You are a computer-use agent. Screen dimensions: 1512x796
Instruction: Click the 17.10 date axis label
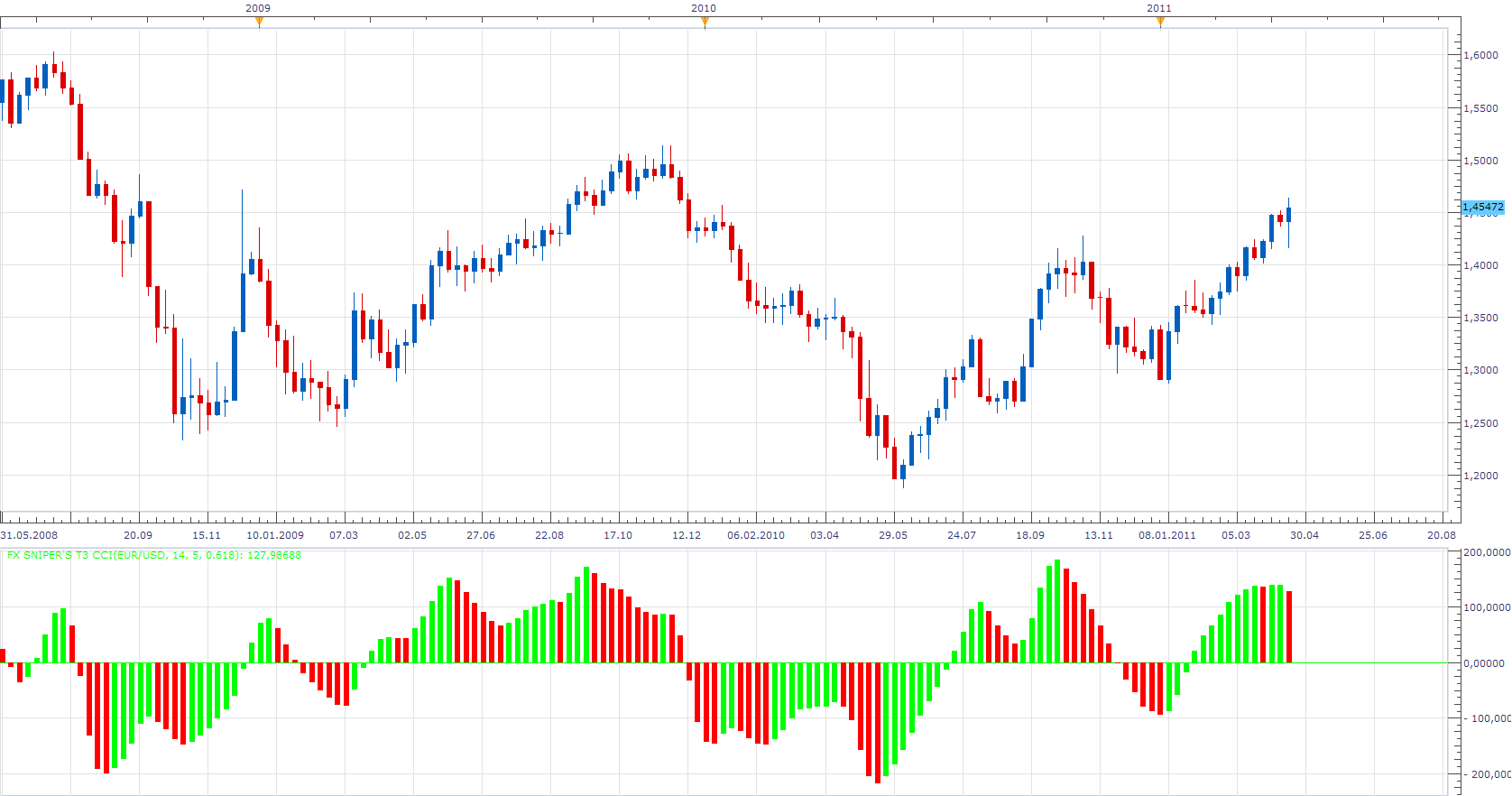point(618,535)
